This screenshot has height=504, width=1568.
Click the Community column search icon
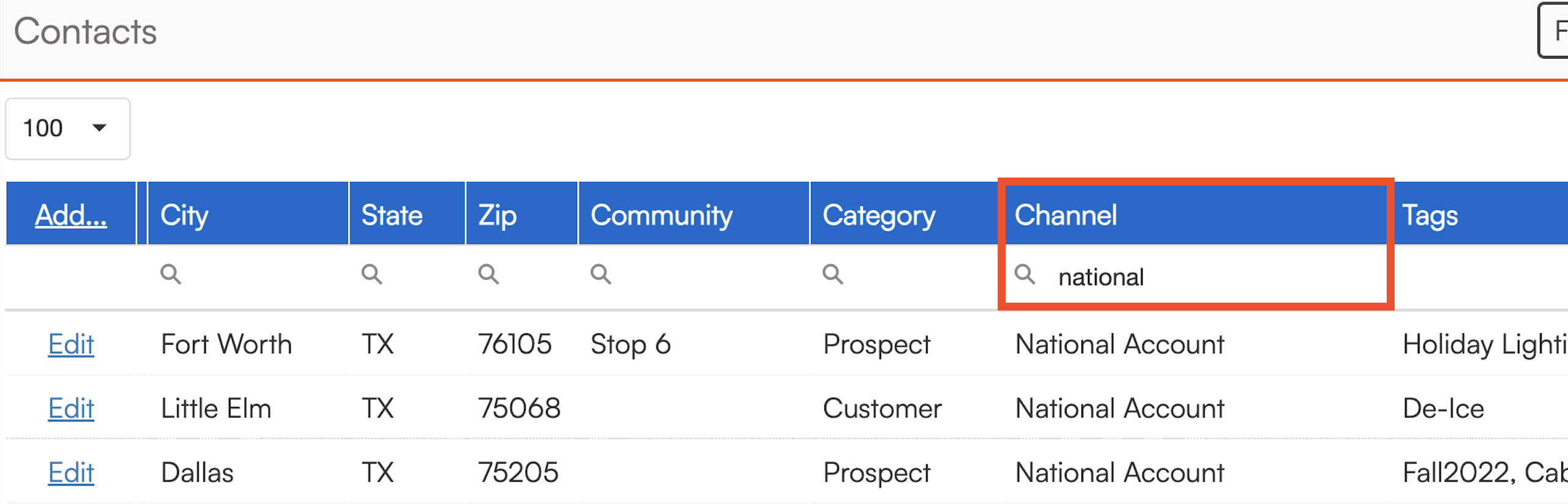600,274
